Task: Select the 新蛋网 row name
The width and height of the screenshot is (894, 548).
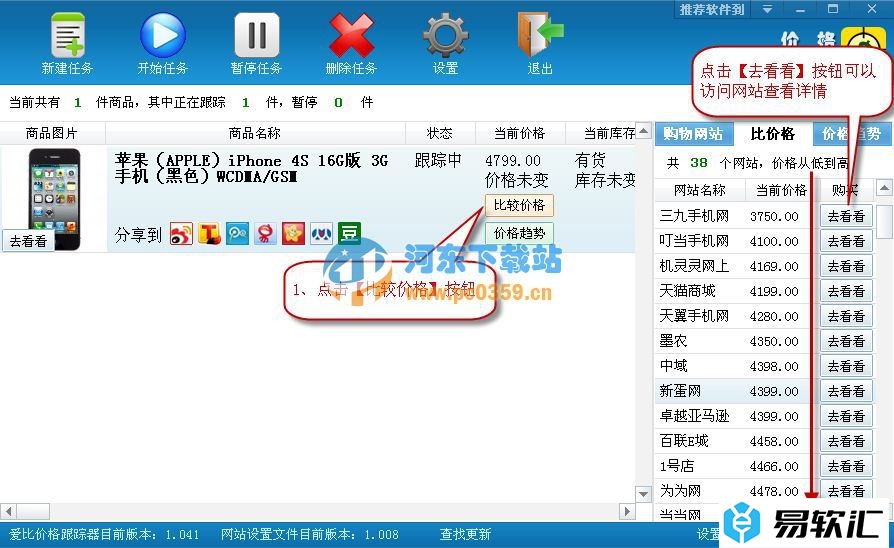Action: [x=680, y=391]
